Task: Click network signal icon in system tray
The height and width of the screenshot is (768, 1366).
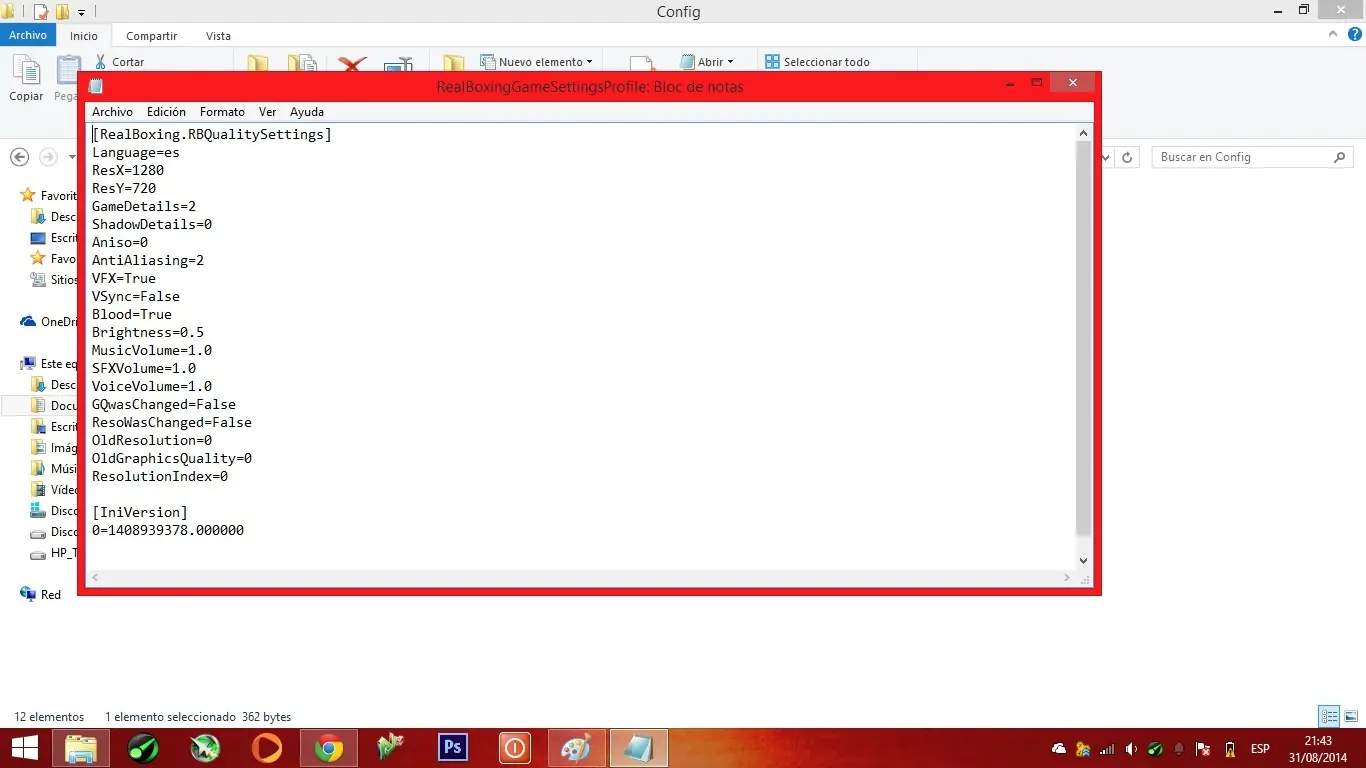Action: point(1107,748)
